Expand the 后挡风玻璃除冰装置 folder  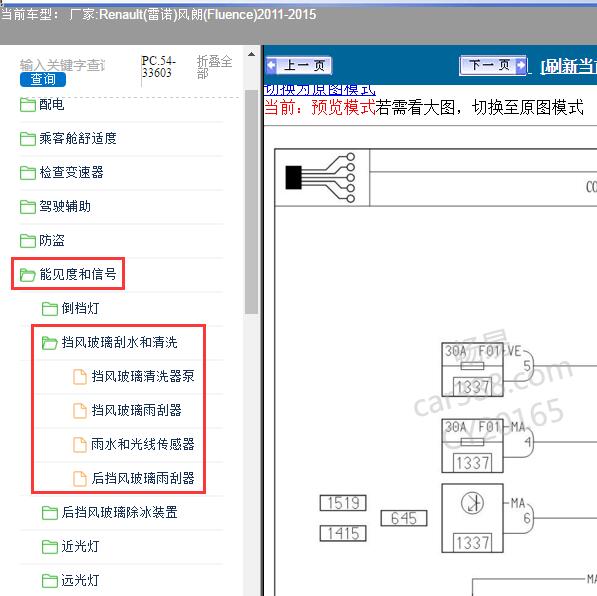click(120, 512)
